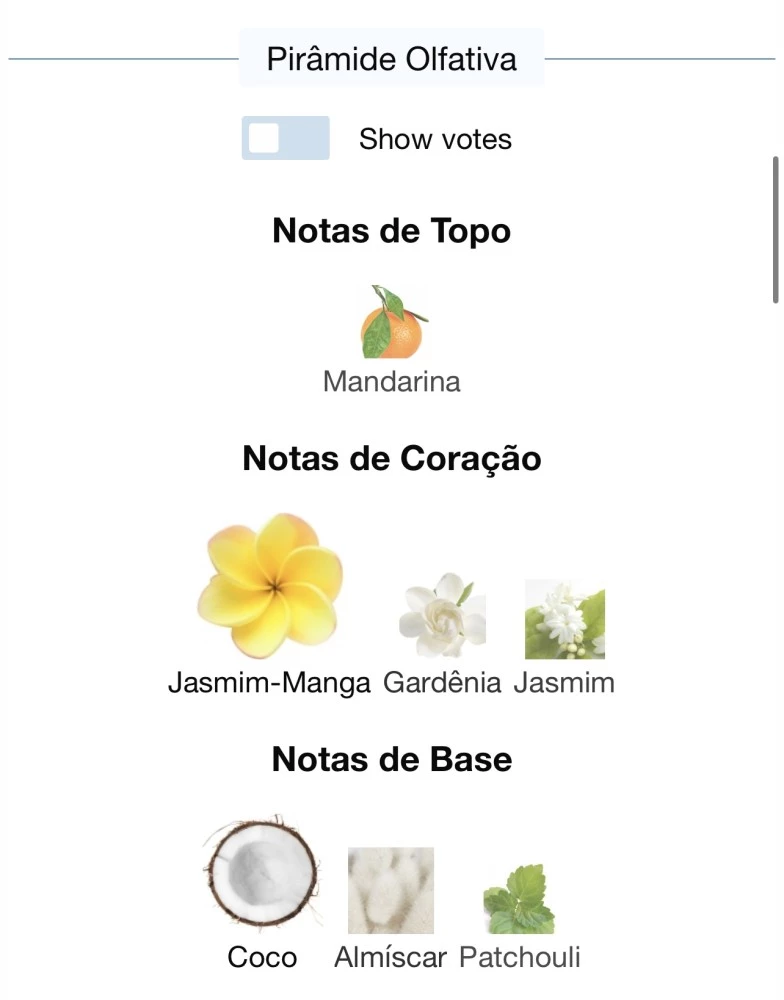This screenshot has height=1000, width=784.
Task: Toggle the Show votes switch
Action: coord(285,138)
